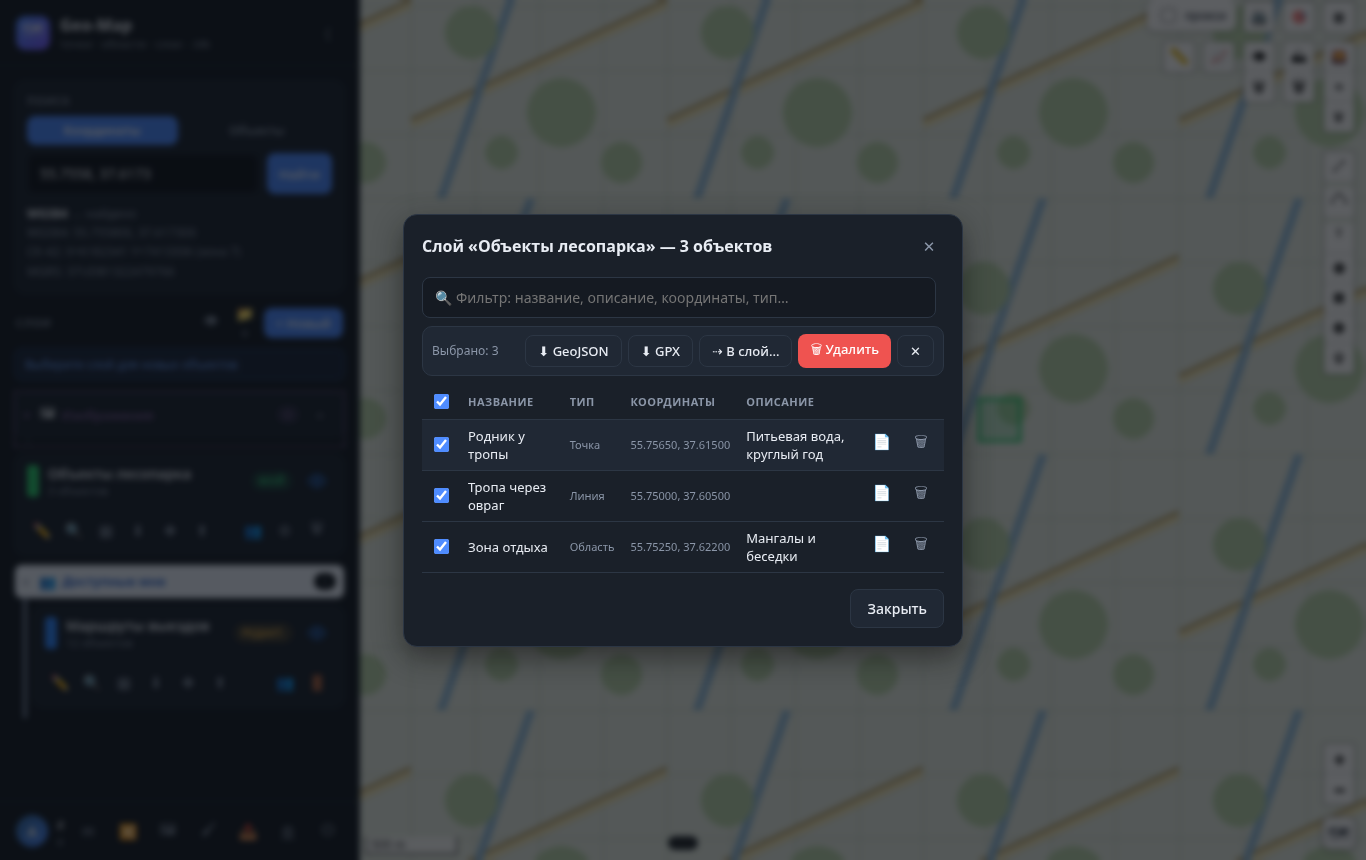Move selected objects via В слой… button
The height and width of the screenshot is (860, 1366).
pos(745,351)
